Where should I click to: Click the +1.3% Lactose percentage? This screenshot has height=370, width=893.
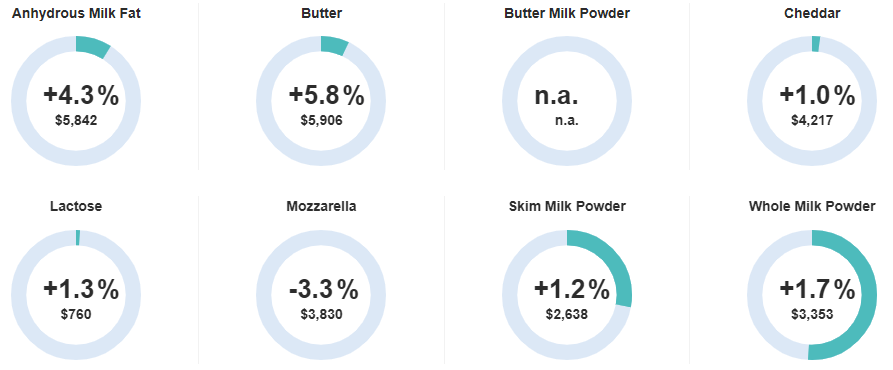[x=81, y=290]
